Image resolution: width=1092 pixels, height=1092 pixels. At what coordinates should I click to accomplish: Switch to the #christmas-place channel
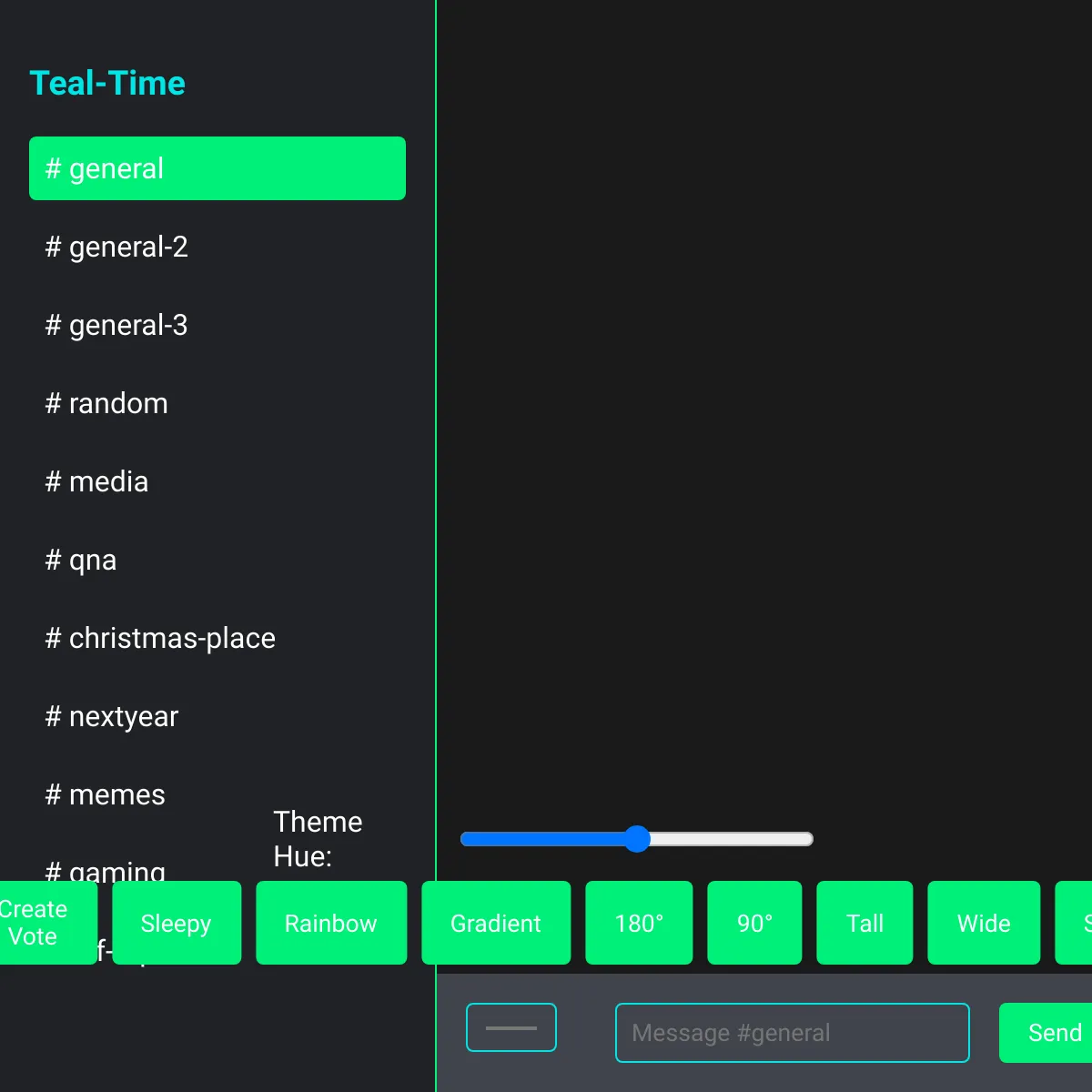tap(160, 638)
